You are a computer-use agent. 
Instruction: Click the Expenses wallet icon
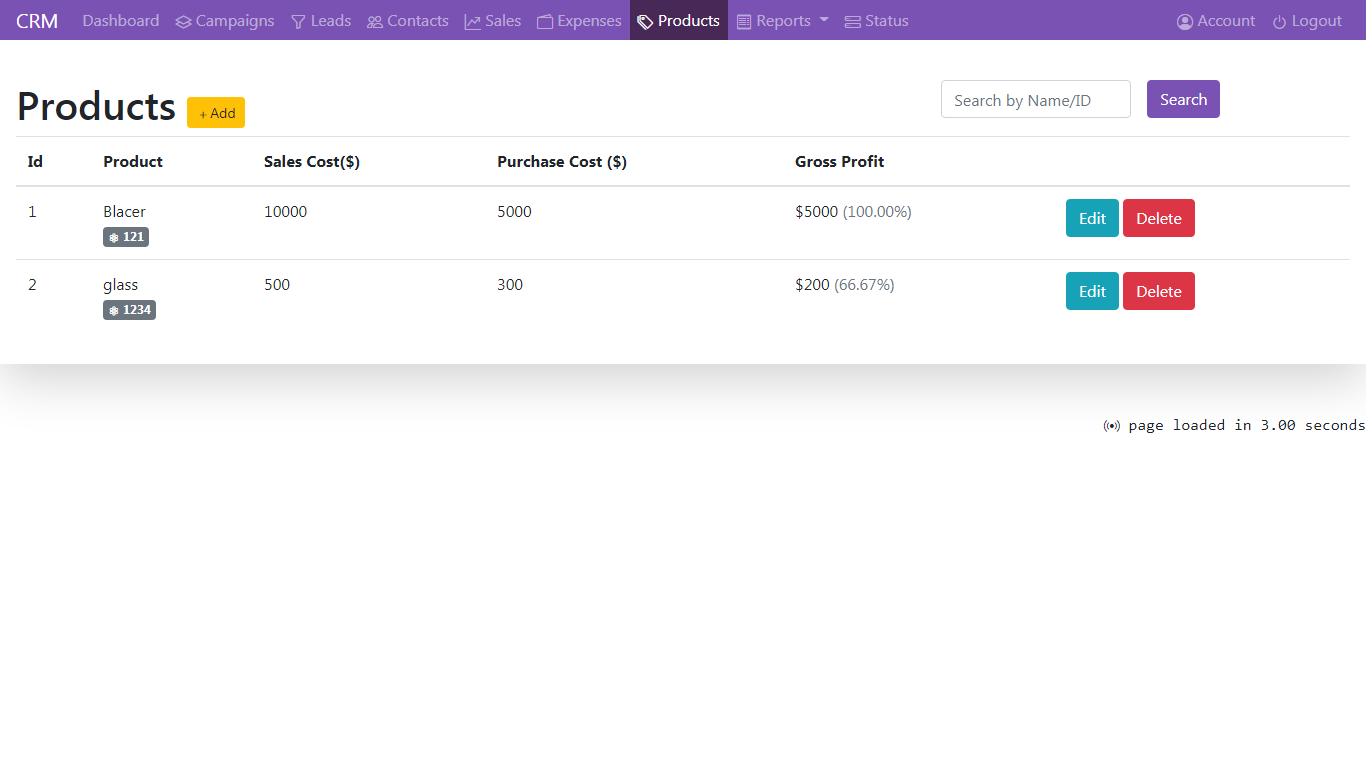point(545,22)
